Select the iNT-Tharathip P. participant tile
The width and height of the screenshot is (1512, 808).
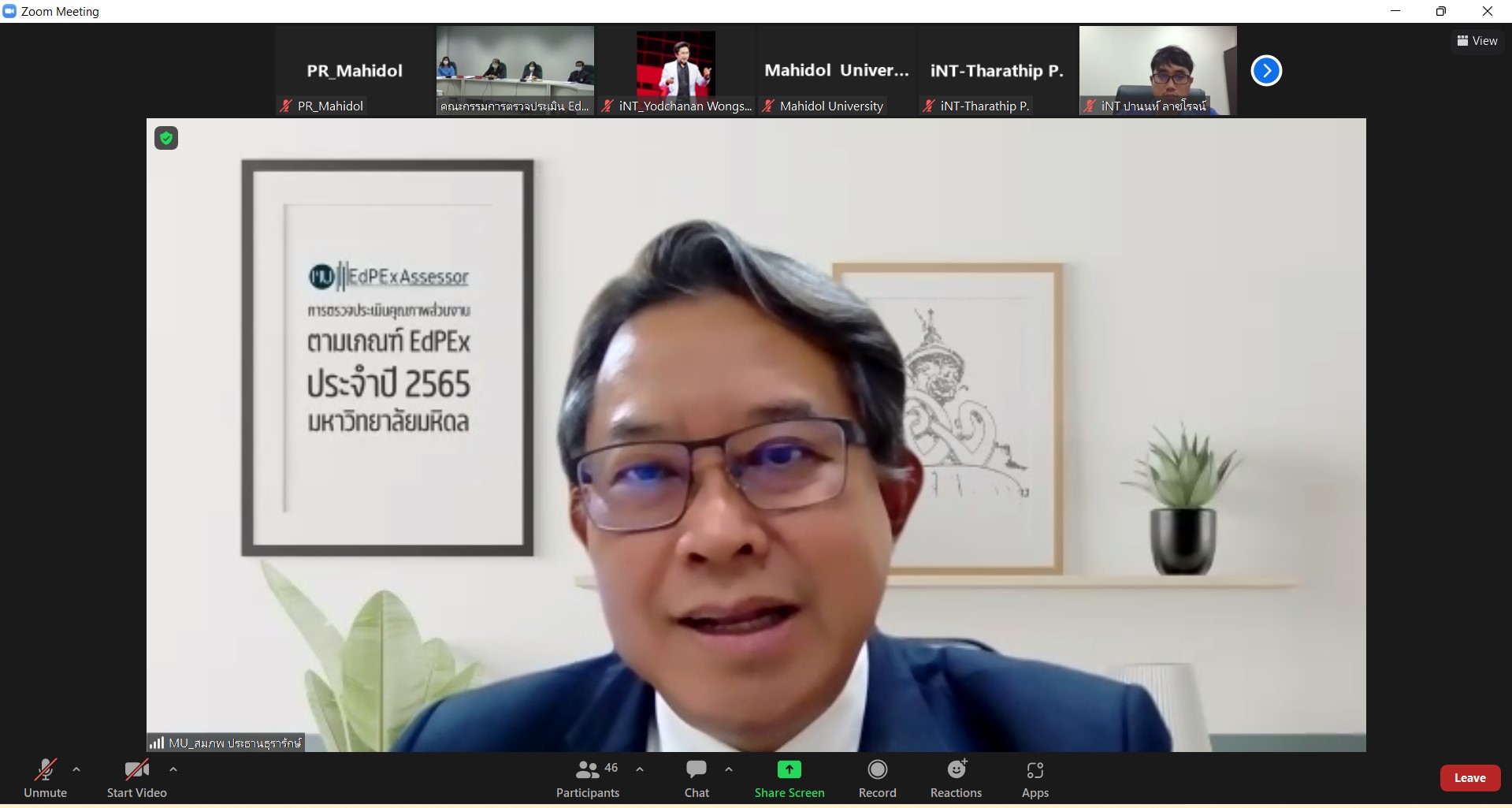point(997,71)
